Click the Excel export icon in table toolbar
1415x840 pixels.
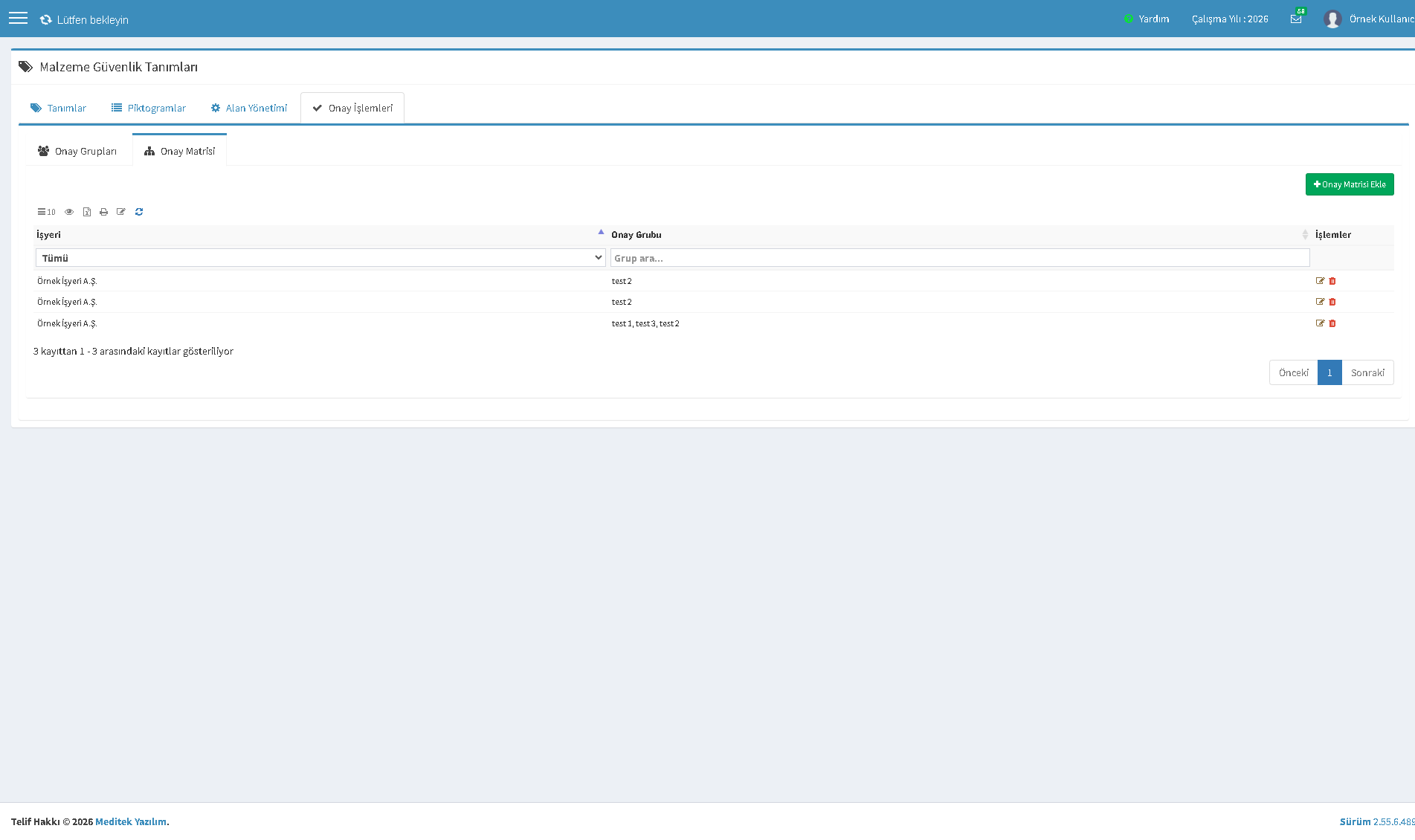[x=87, y=212]
